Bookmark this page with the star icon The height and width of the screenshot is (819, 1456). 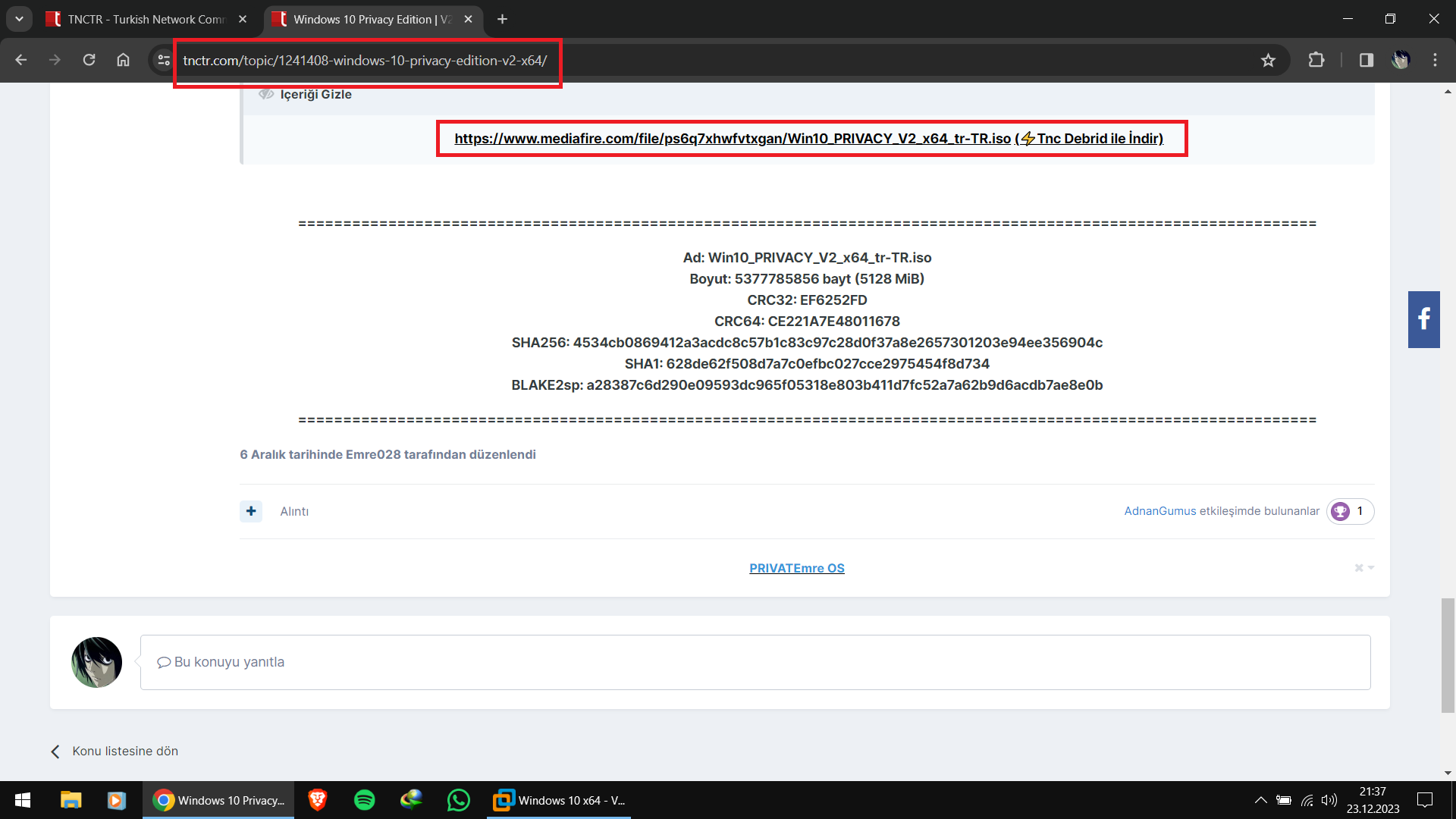pyautogui.click(x=1268, y=60)
